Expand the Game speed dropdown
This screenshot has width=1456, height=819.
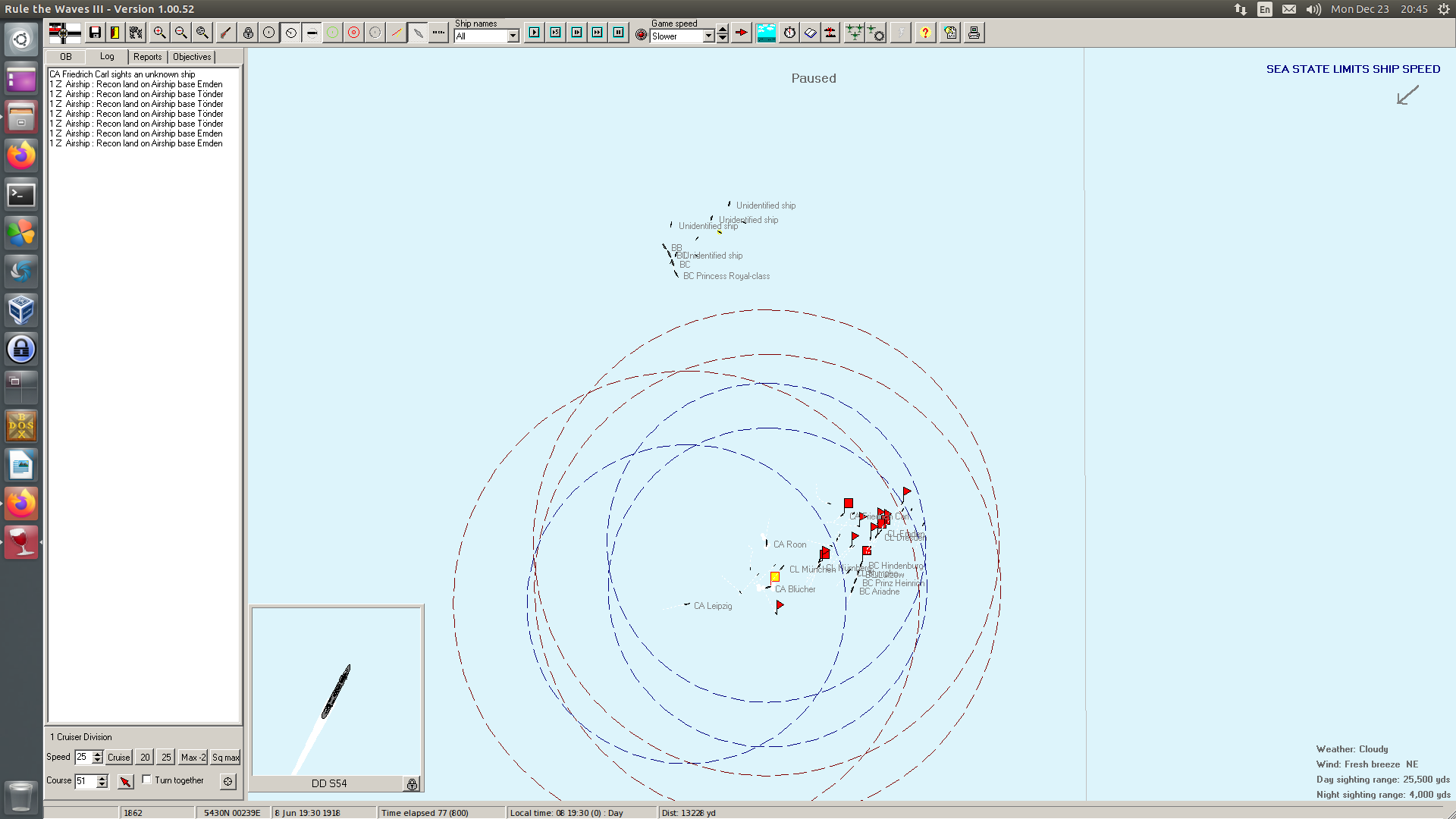click(708, 36)
